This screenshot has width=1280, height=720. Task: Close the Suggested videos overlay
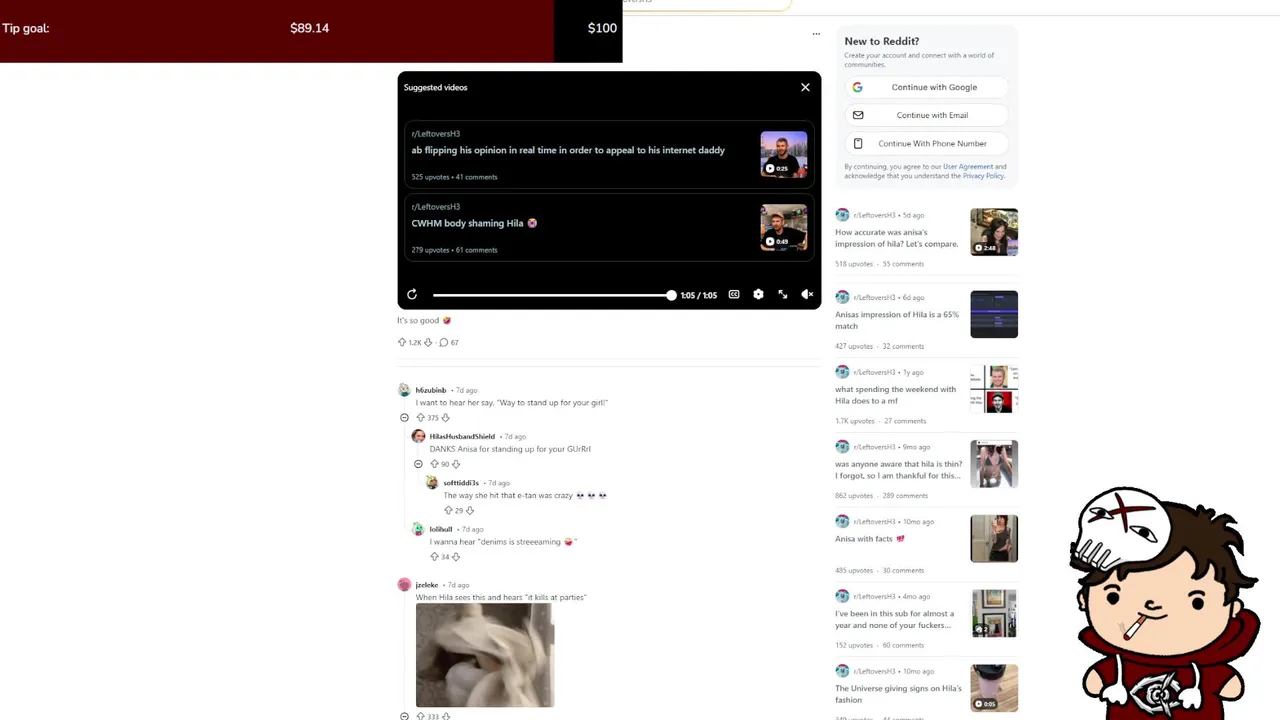805,87
